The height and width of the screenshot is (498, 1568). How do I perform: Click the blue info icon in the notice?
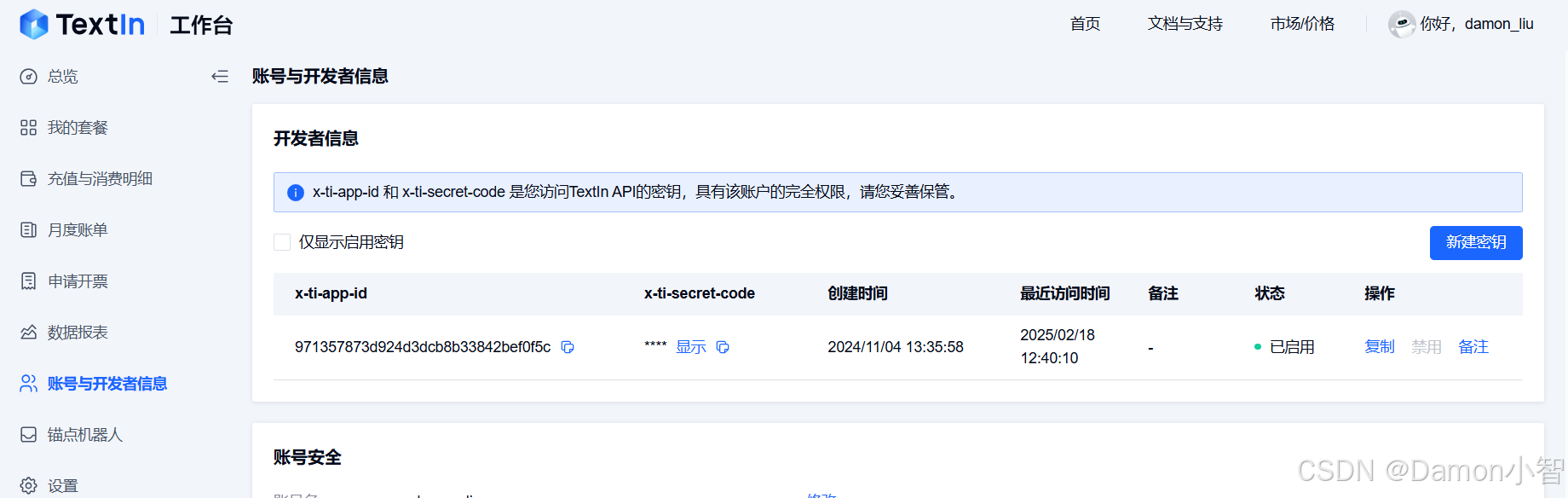coord(296,193)
